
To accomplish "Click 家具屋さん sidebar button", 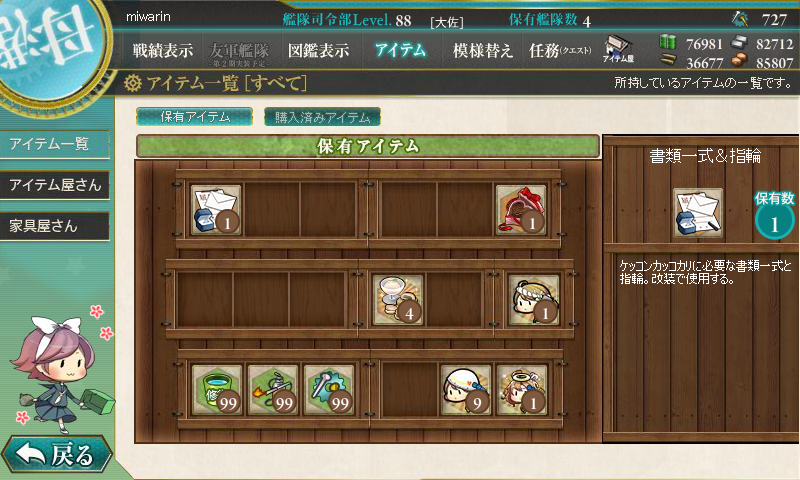I will (x=55, y=226).
